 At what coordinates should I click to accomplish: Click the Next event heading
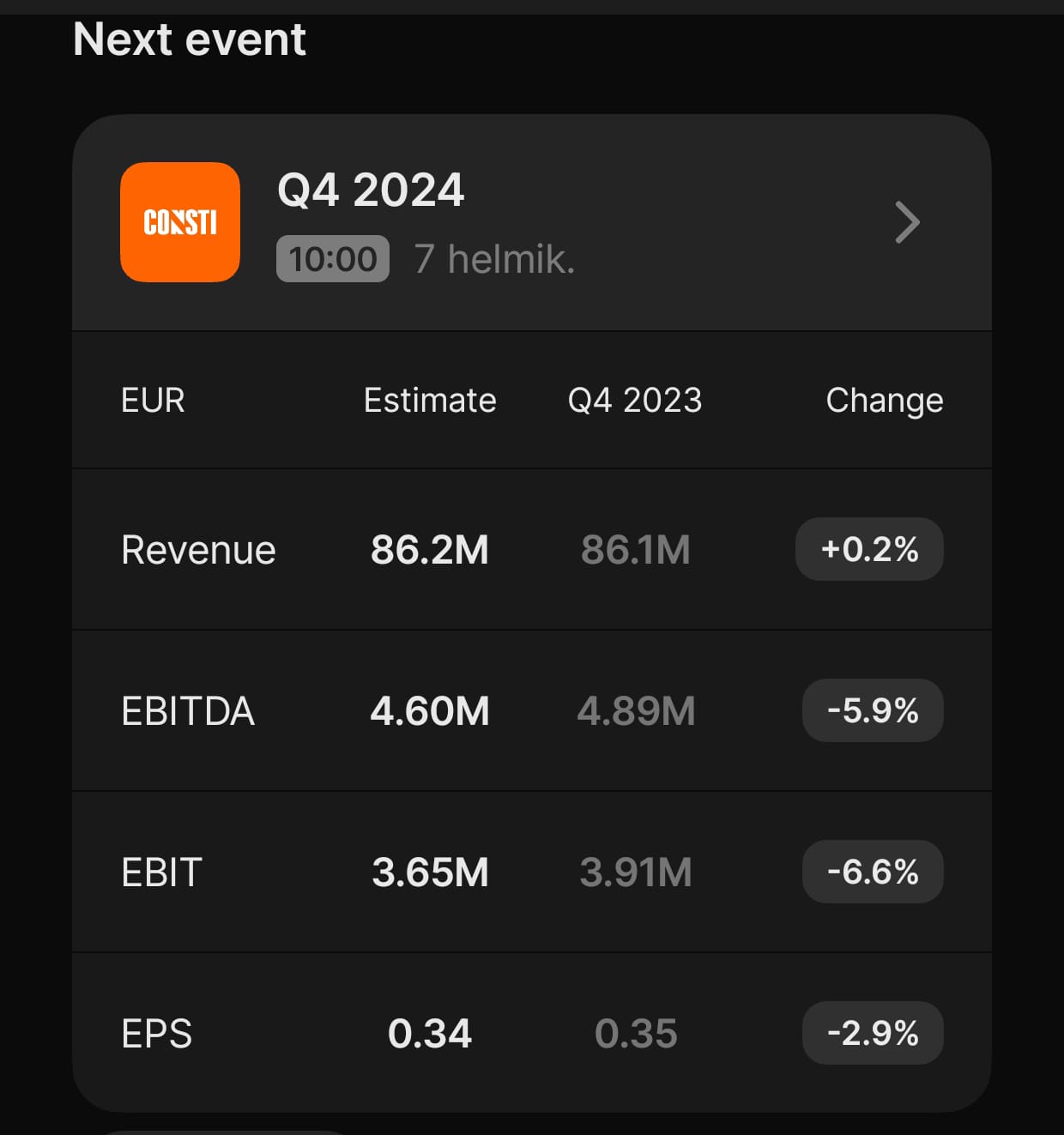click(x=190, y=39)
